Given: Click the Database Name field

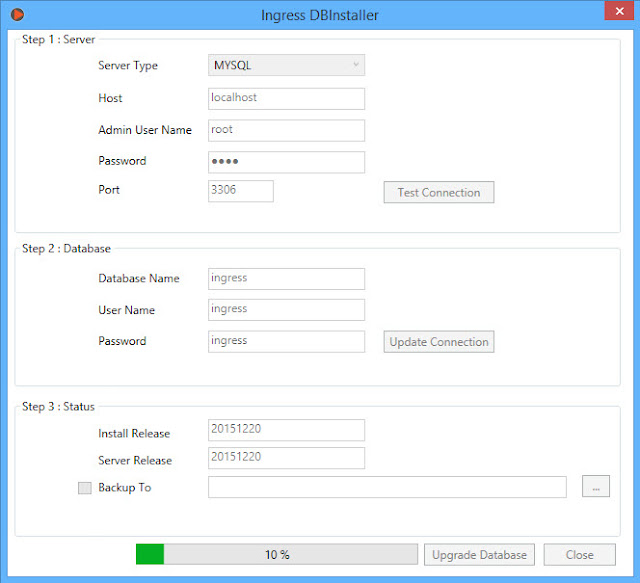Looking at the screenshot, I should point(286,279).
